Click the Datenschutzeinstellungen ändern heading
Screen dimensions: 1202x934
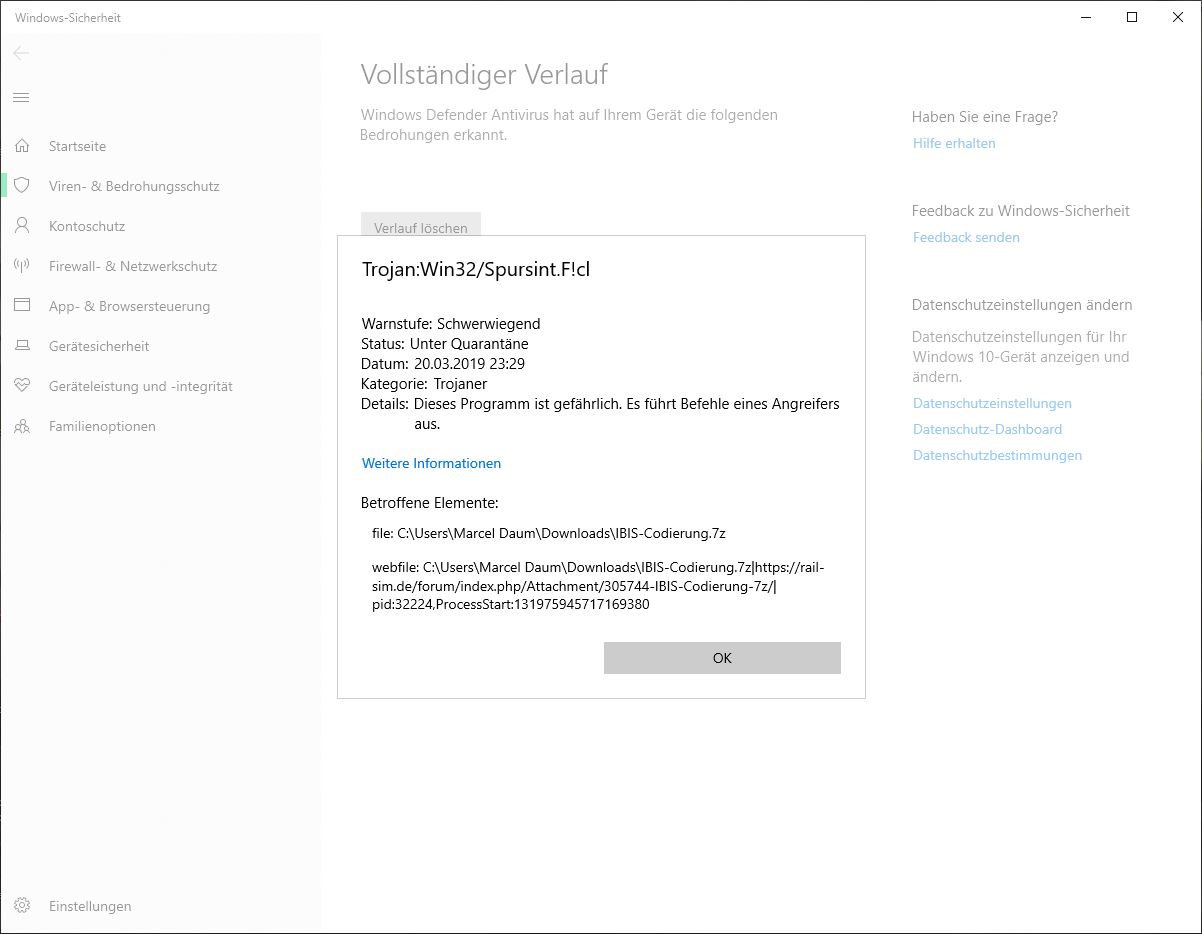pos(1022,305)
